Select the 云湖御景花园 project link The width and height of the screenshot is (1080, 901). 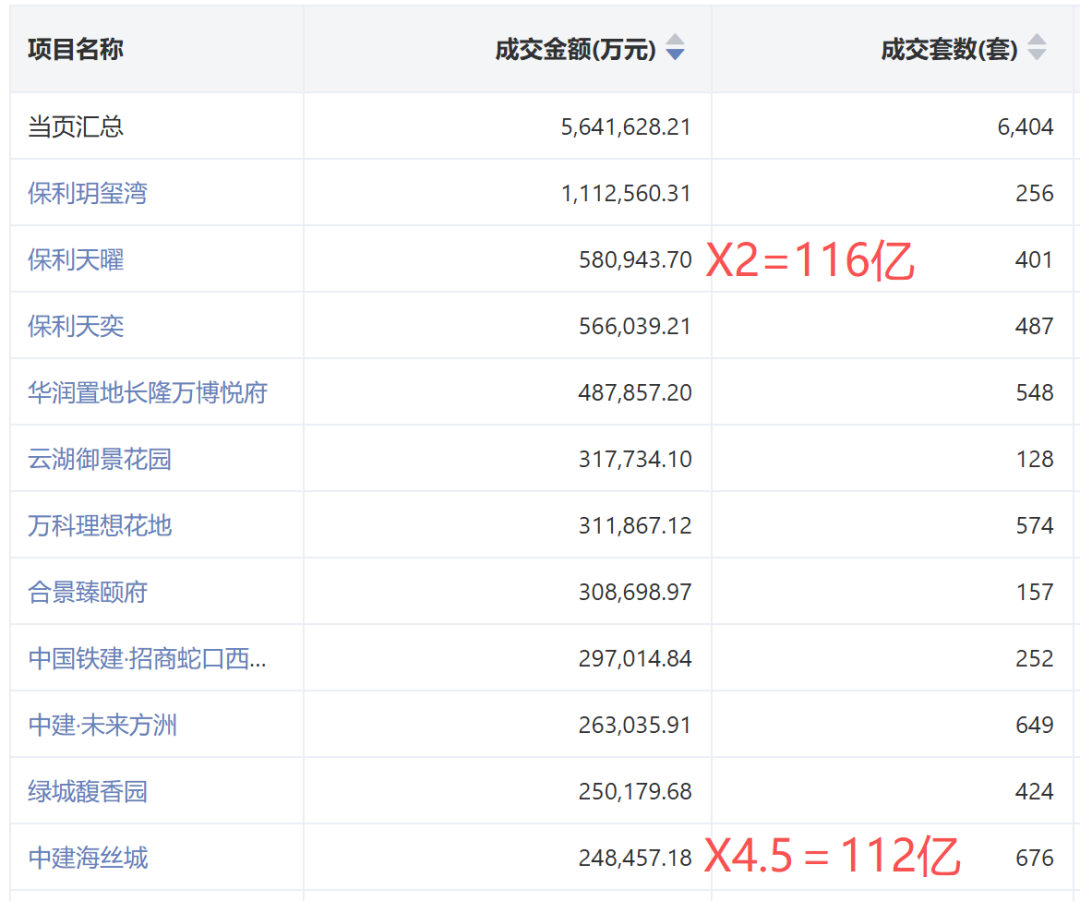100,459
